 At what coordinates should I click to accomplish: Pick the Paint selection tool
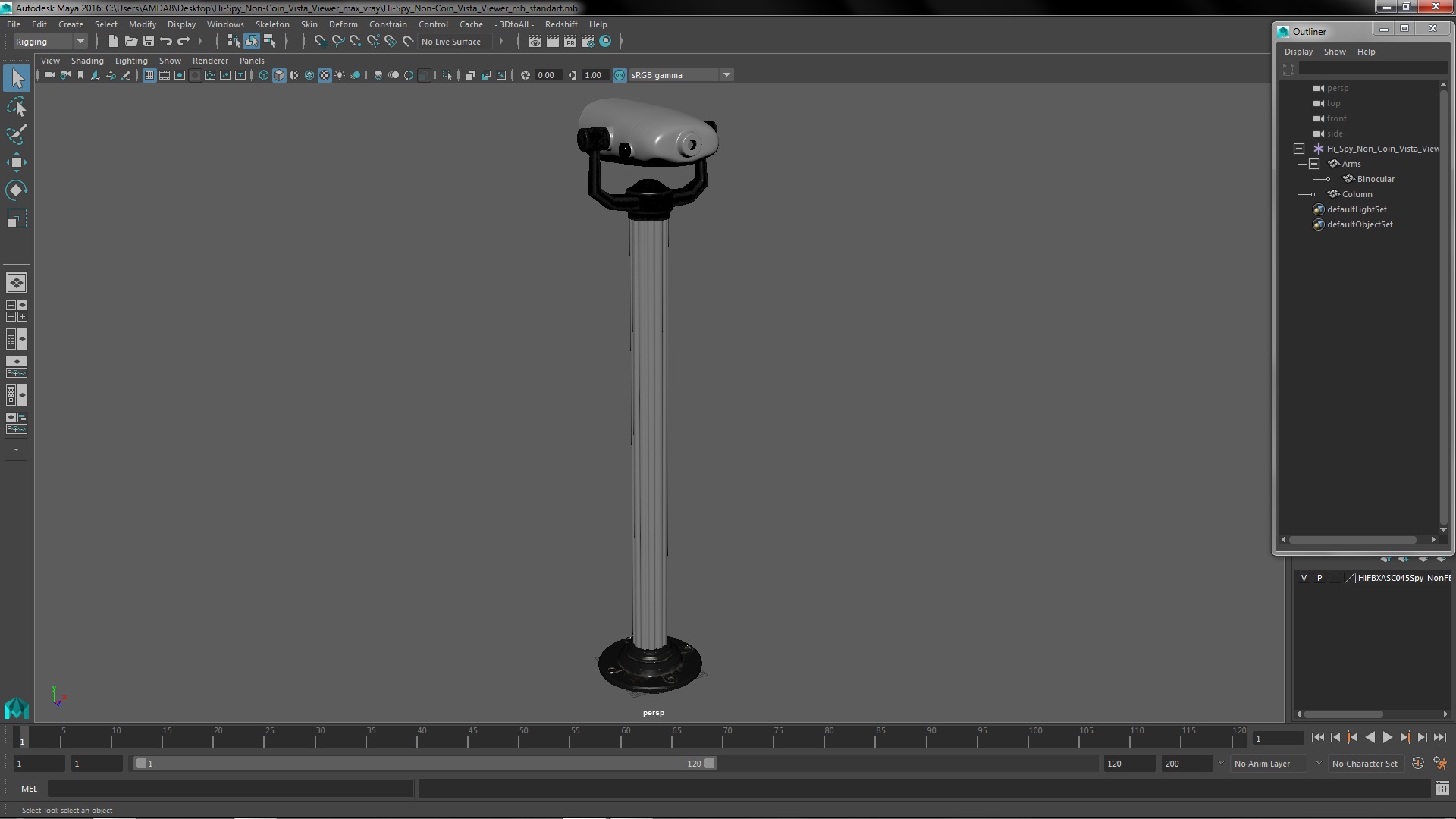tap(17, 134)
